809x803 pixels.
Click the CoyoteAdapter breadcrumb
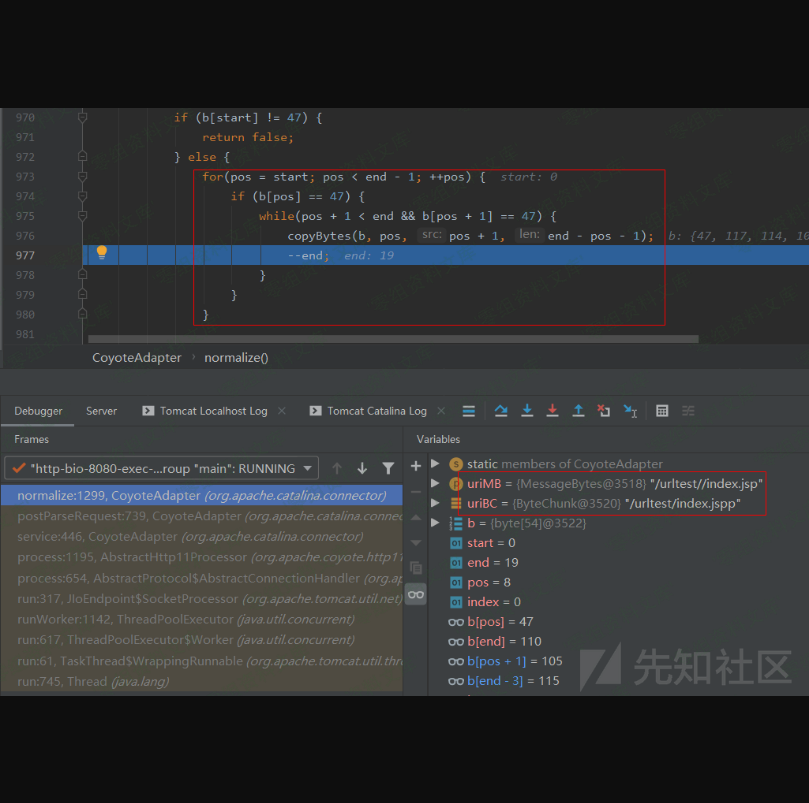click(x=137, y=357)
